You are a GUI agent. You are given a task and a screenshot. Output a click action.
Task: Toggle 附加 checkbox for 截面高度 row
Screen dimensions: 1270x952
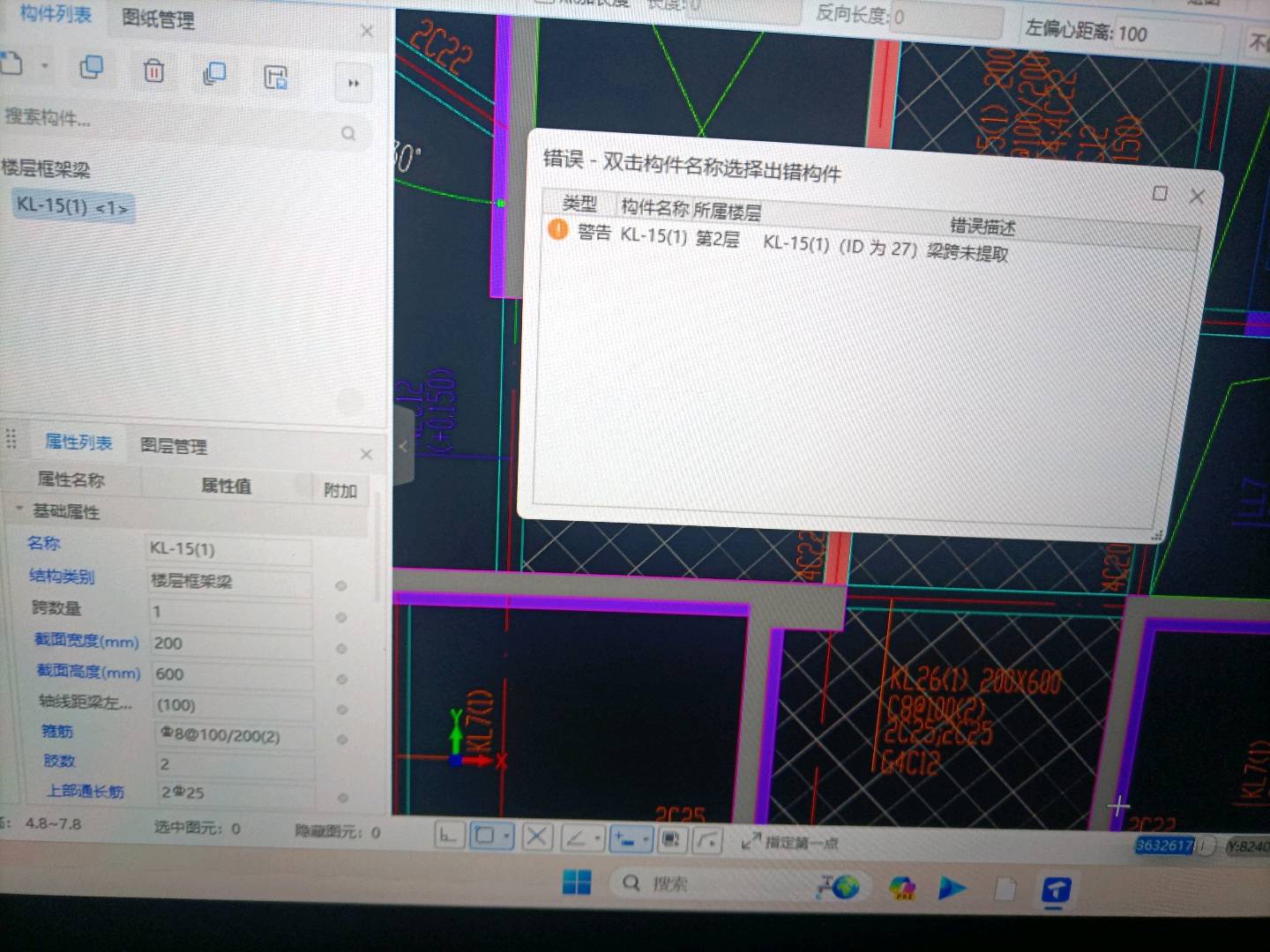tap(341, 680)
